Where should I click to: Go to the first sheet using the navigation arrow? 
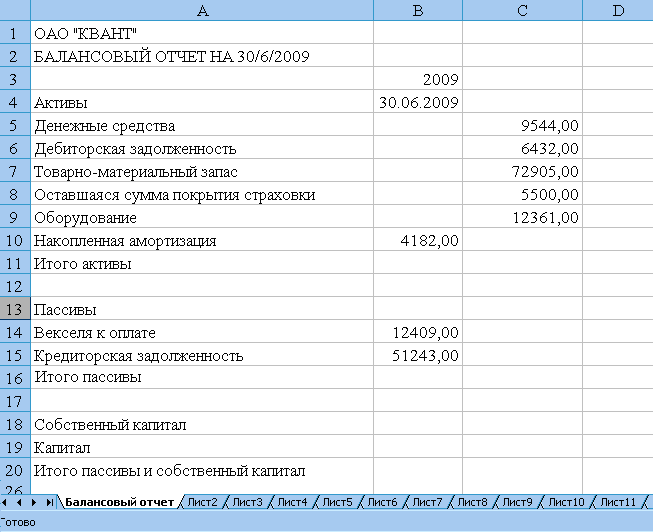[5, 502]
